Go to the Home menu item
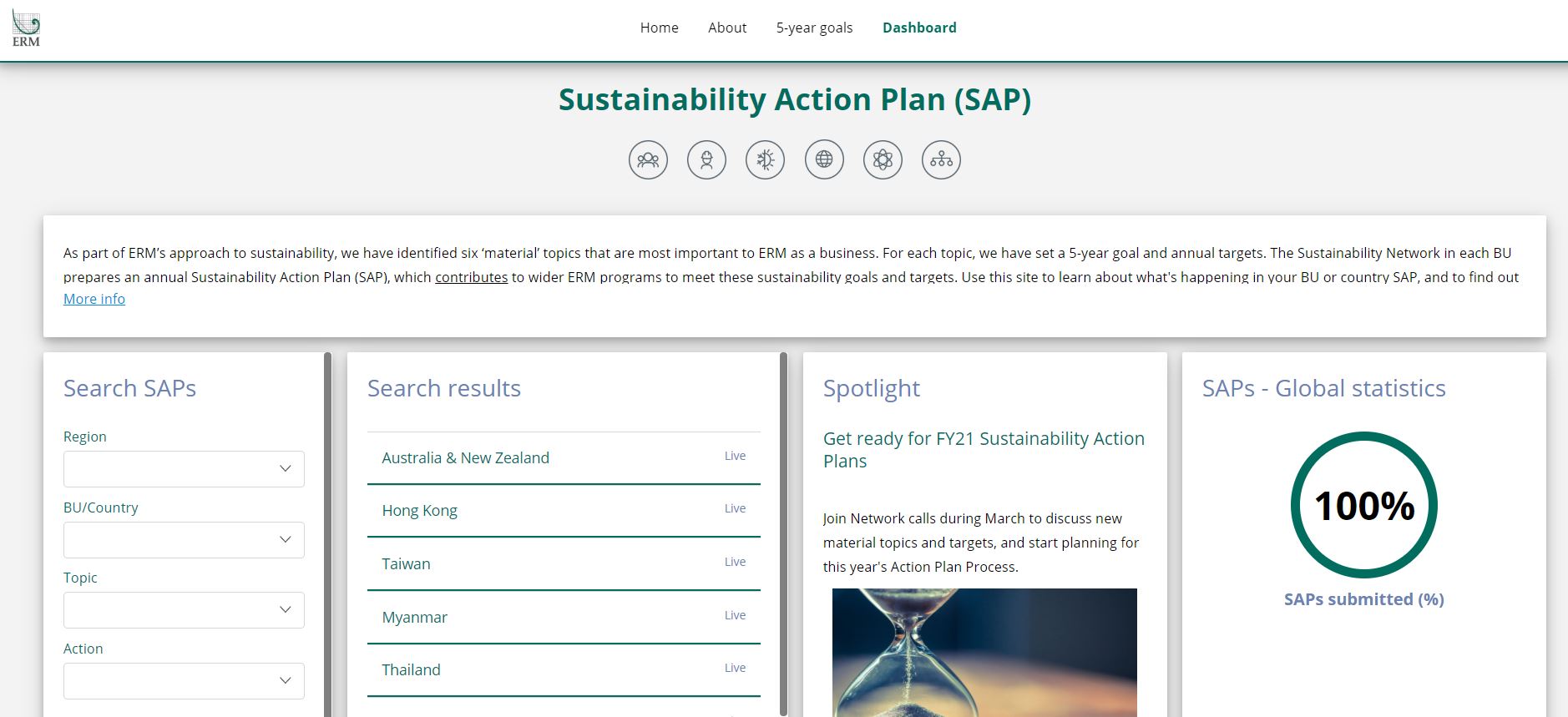Image resolution: width=1568 pixels, height=717 pixels. pyautogui.click(x=659, y=28)
